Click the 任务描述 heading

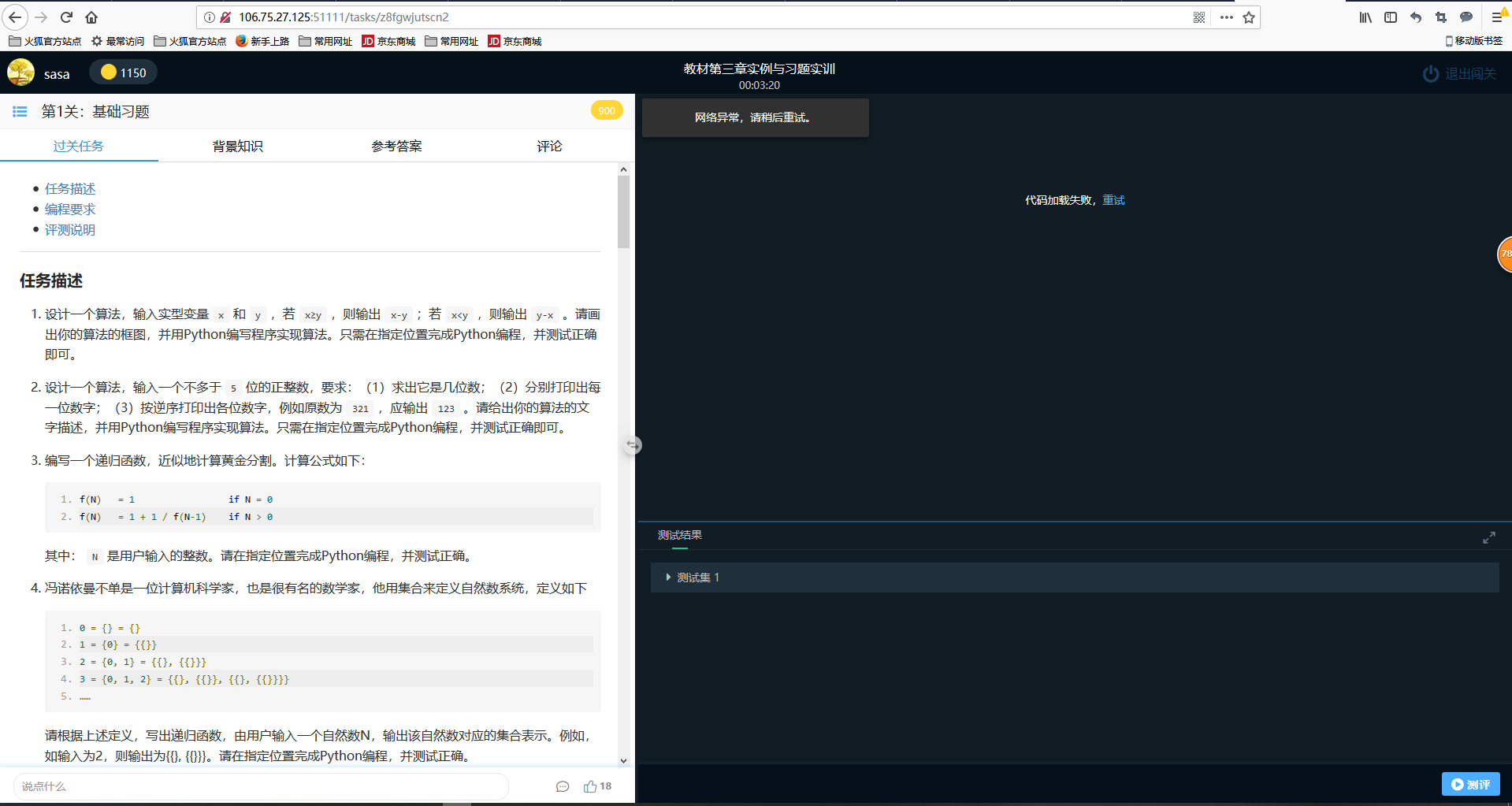(x=51, y=281)
